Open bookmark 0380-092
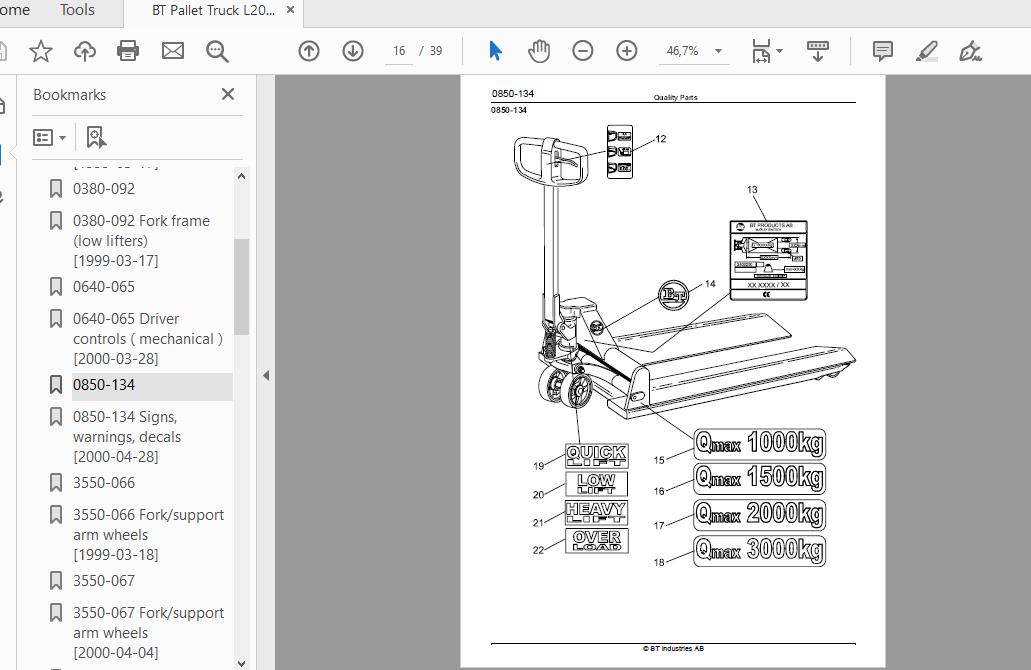1031x670 pixels. 104,189
